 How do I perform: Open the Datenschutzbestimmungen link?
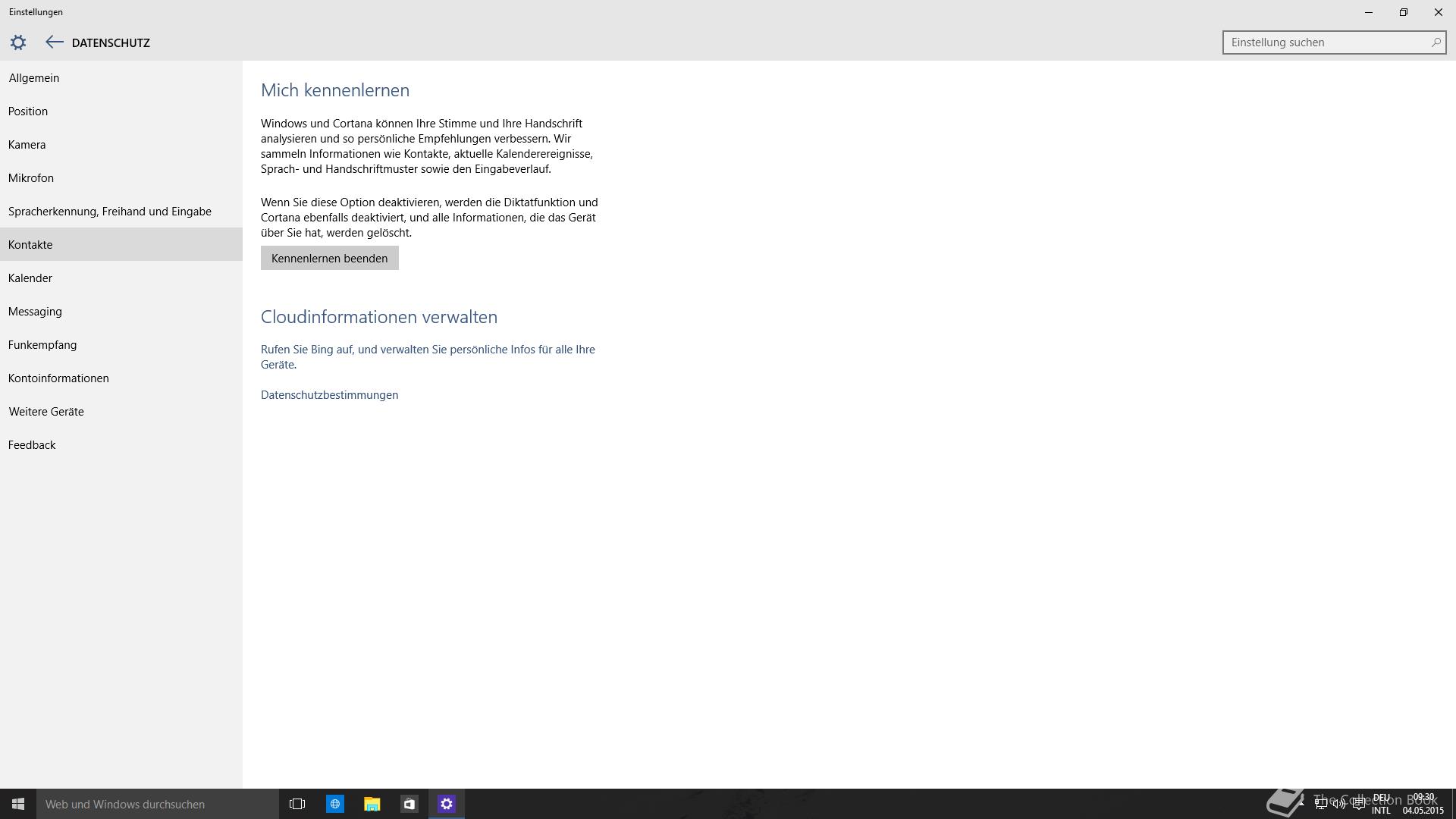click(x=329, y=395)
